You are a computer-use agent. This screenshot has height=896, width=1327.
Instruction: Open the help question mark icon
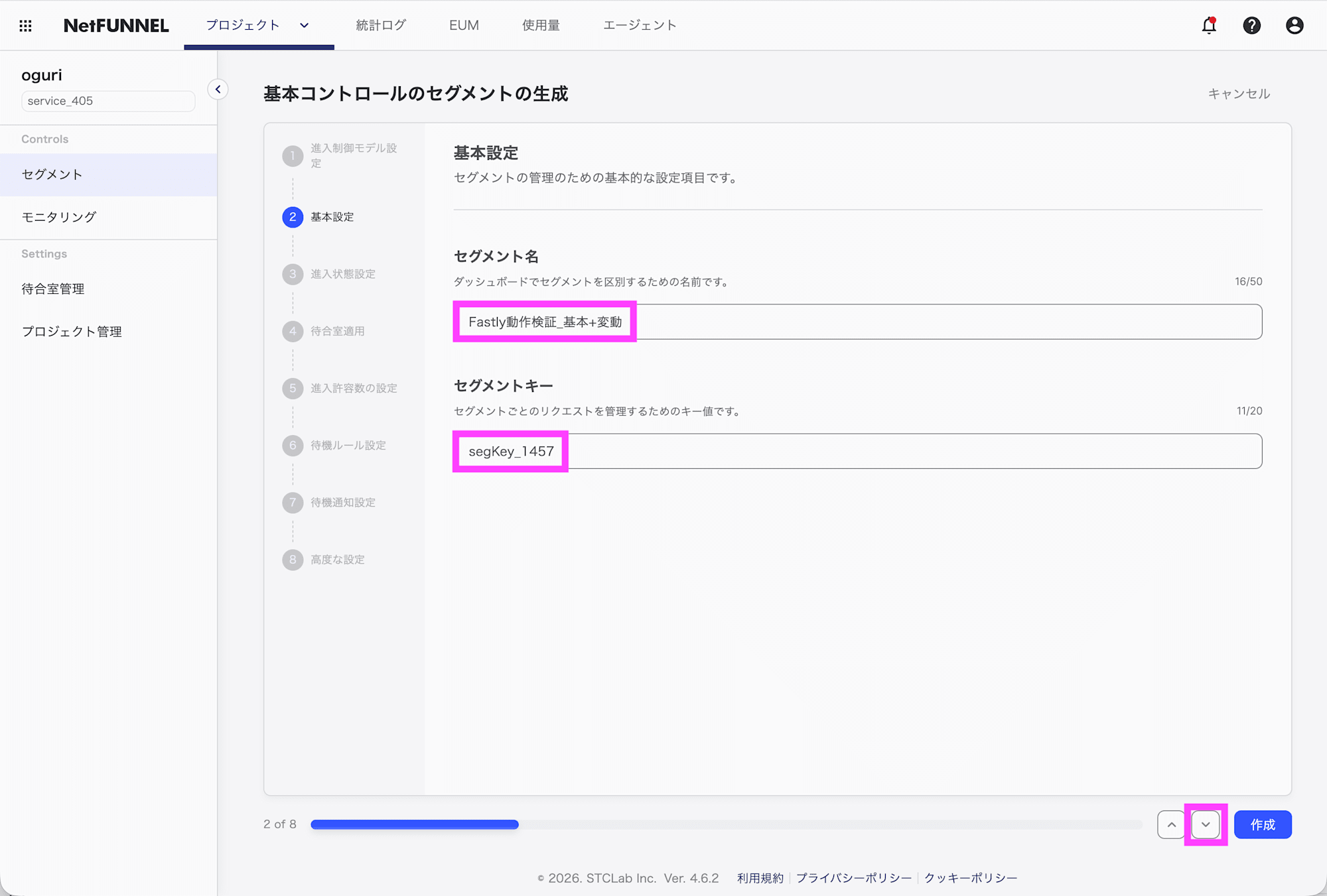click(x=1251, y=25)
